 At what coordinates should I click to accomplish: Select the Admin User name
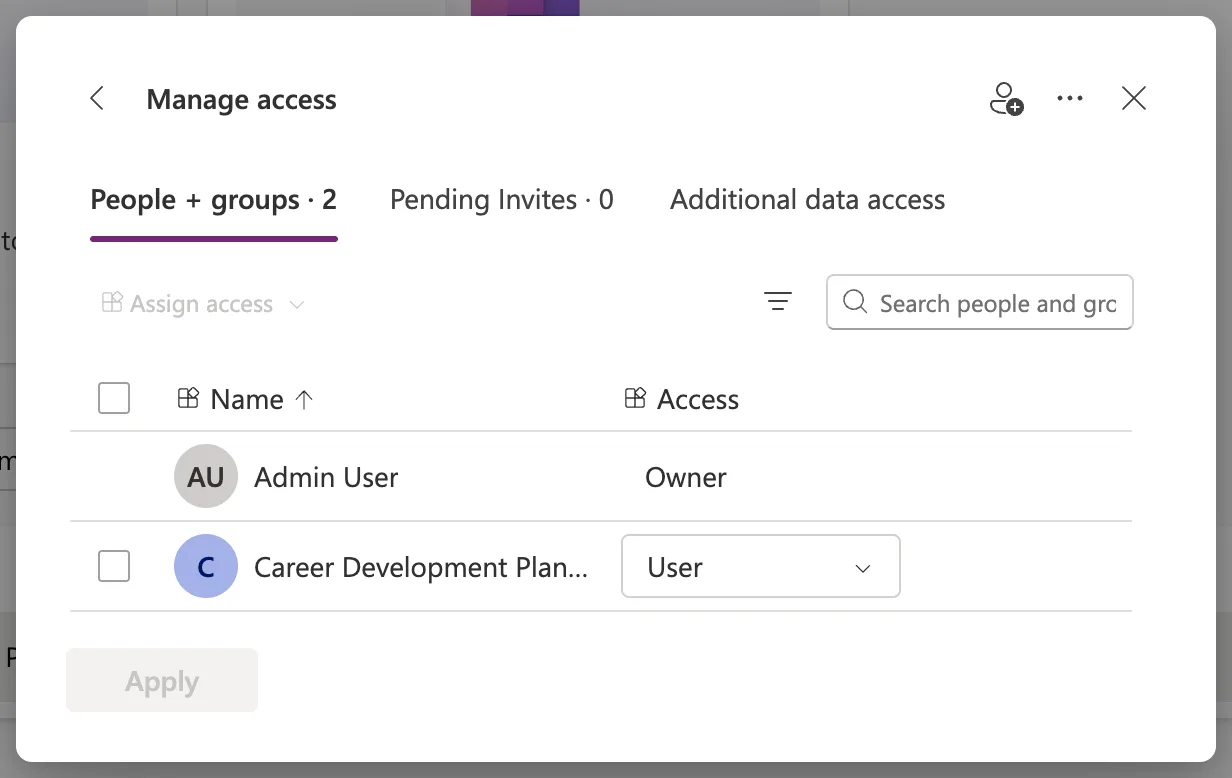[326, 478]
